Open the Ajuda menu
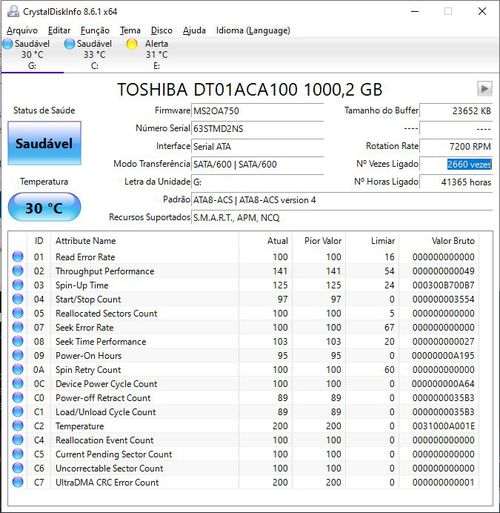500x513 pixels. 194,30
